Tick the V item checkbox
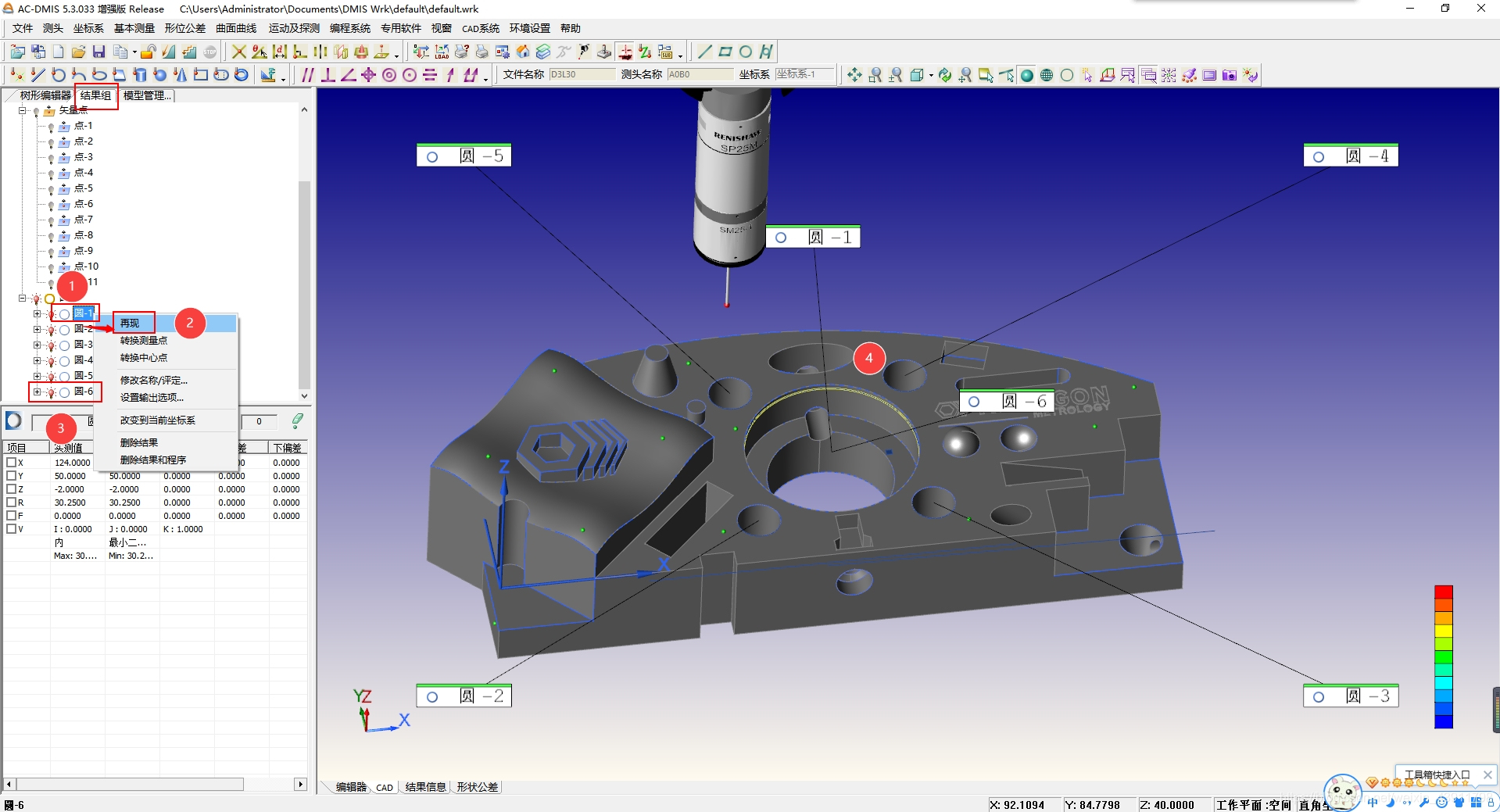 coord(11,529)
